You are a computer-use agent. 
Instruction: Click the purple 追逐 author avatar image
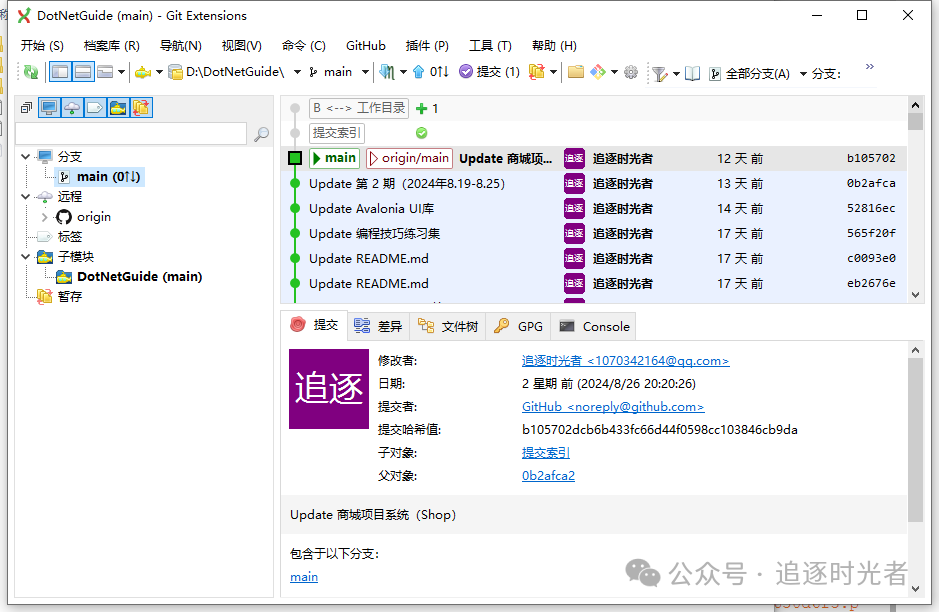pos(328,389)
